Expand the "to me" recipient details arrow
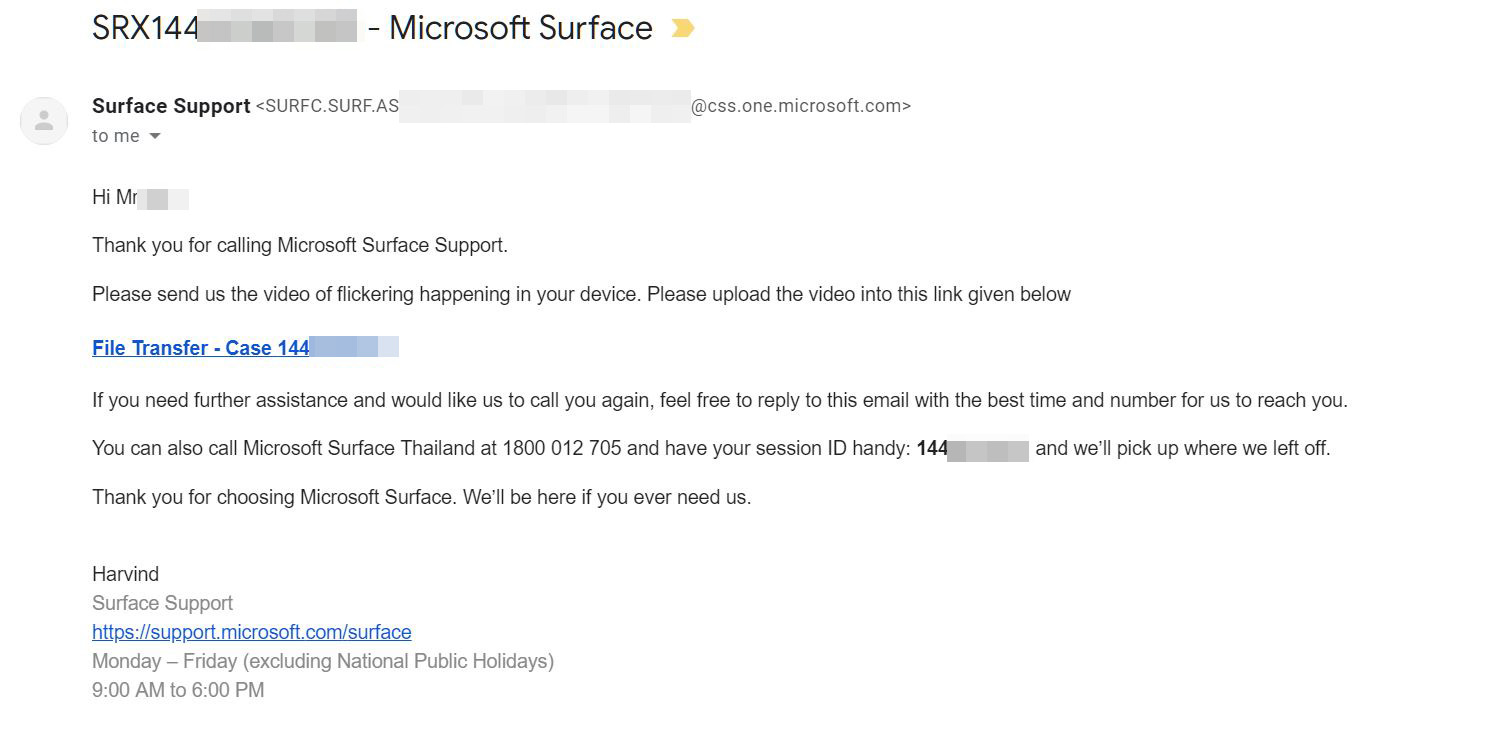 coord(154,136)
